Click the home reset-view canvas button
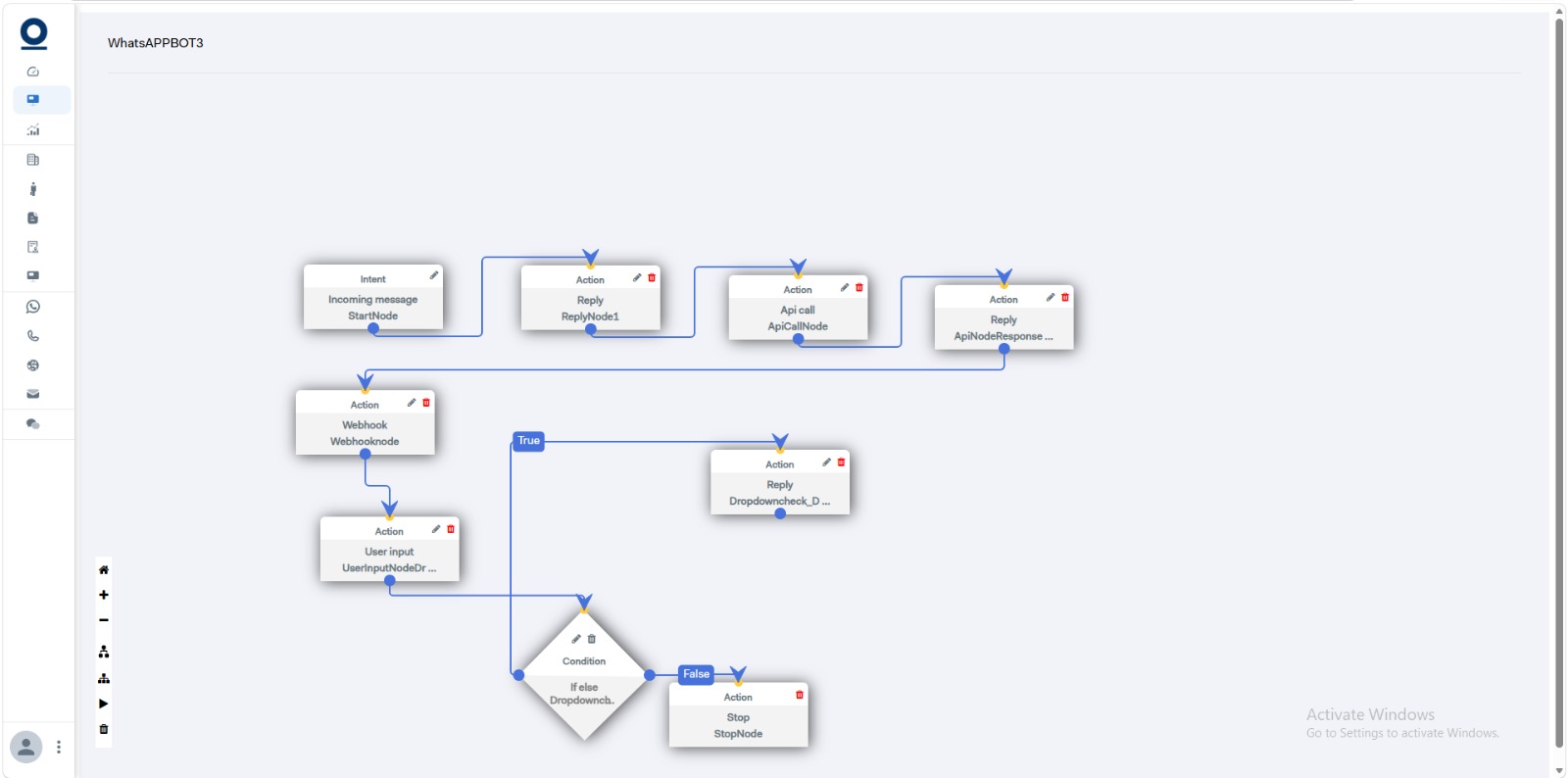Screen dimensions: 1568x778 [104, 569]
